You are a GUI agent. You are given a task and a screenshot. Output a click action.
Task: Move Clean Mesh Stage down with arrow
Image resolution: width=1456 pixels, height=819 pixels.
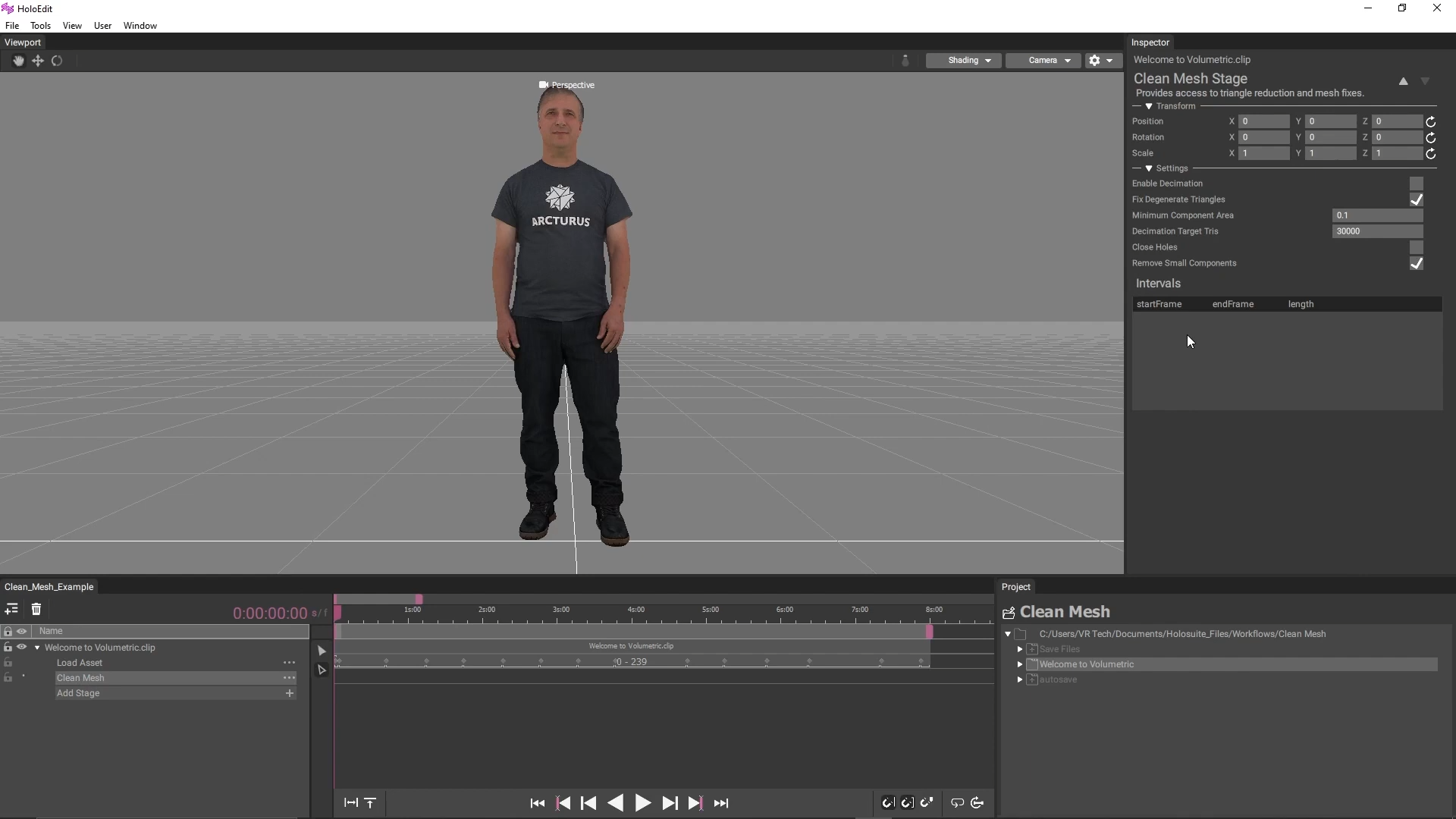[1425, 81]
